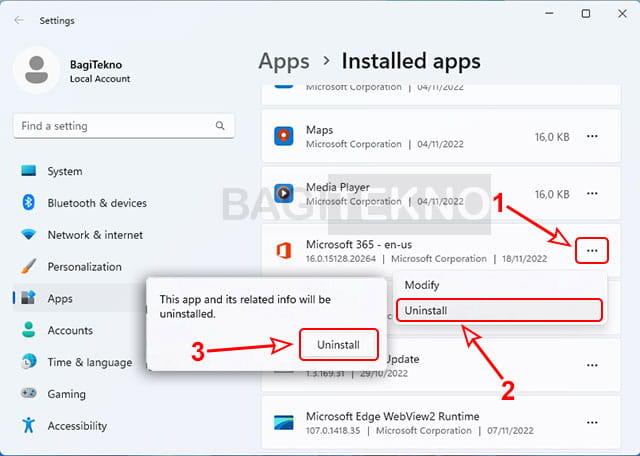Click the Edge WebView2 Runtime icon
Viewport: 640px width, 456px height.
coord(284,423)
